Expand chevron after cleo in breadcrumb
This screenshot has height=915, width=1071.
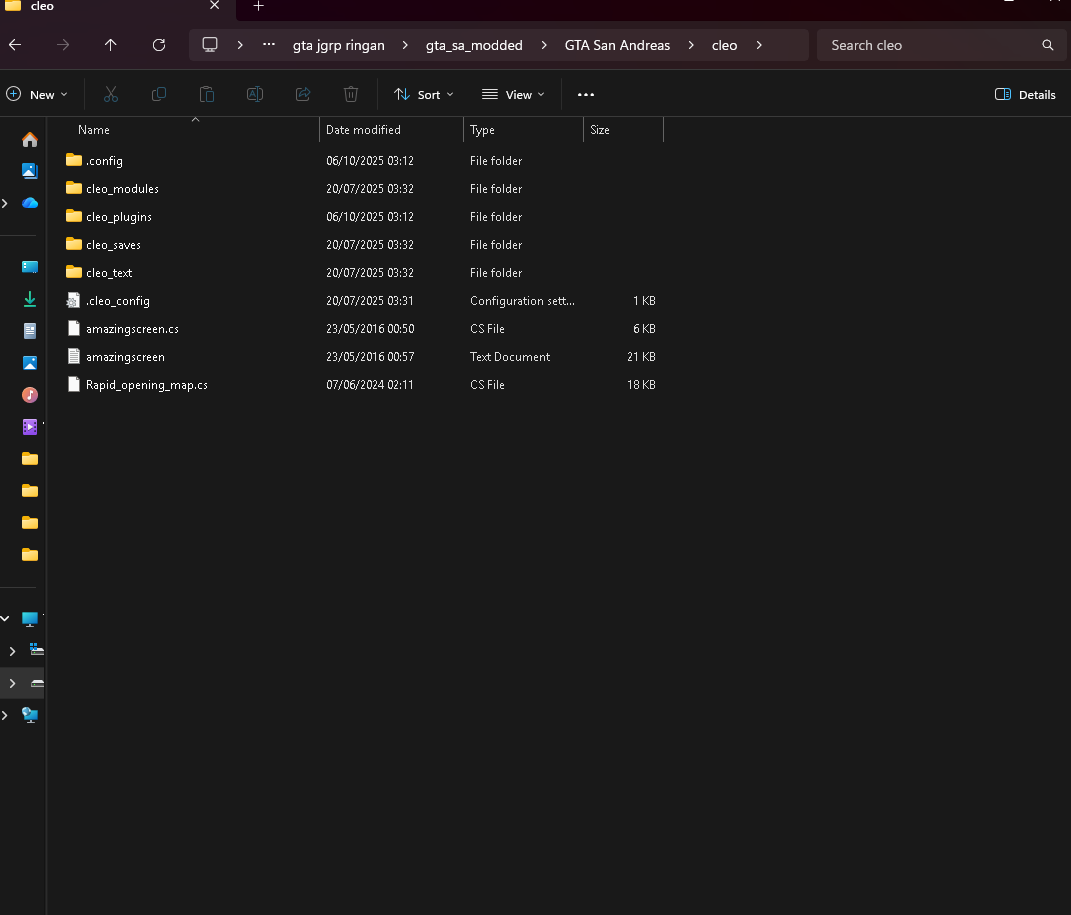pyautogui.click(x=759, y=45)
